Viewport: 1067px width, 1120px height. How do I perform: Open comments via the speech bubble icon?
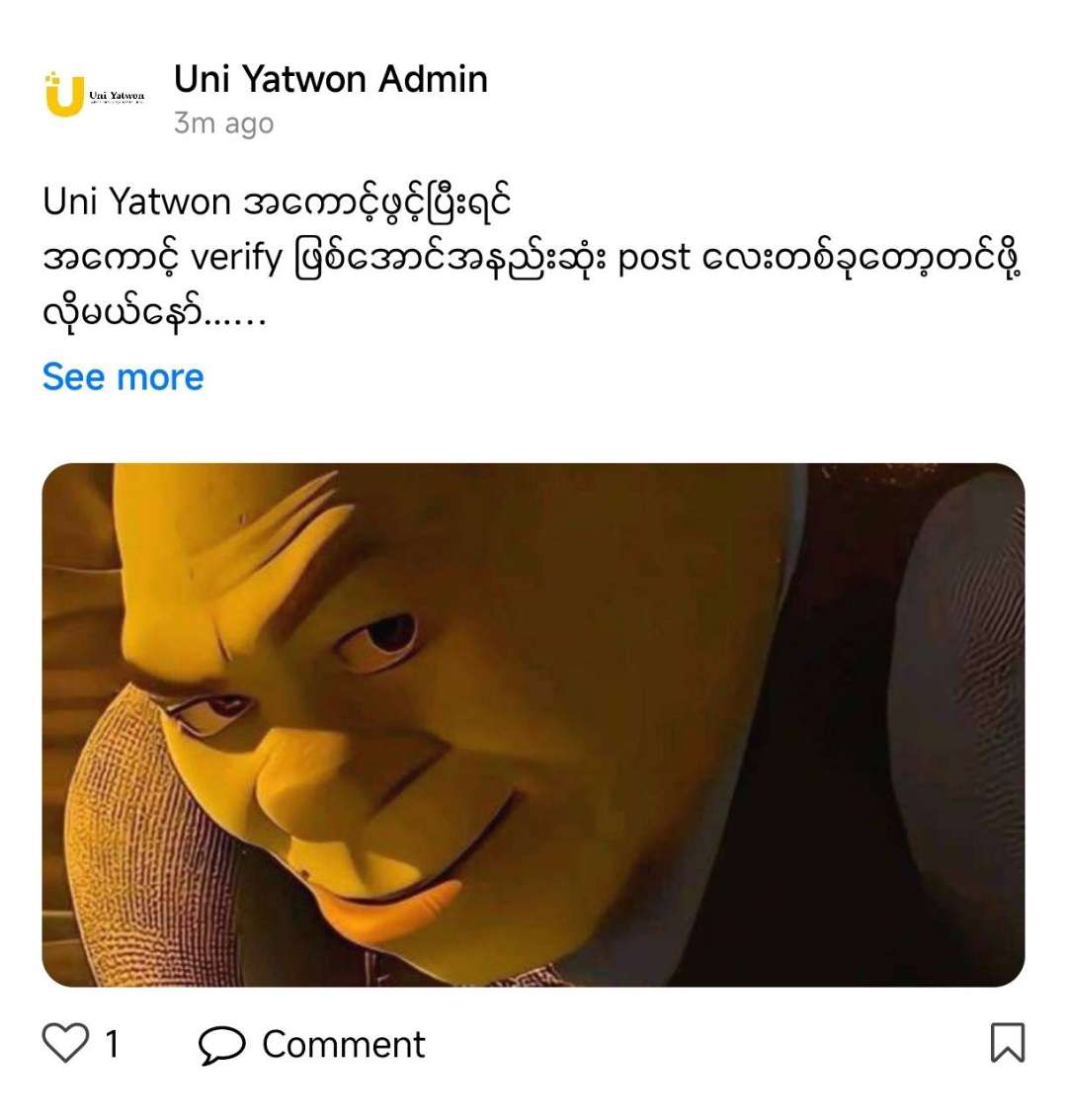[221, 1045]
